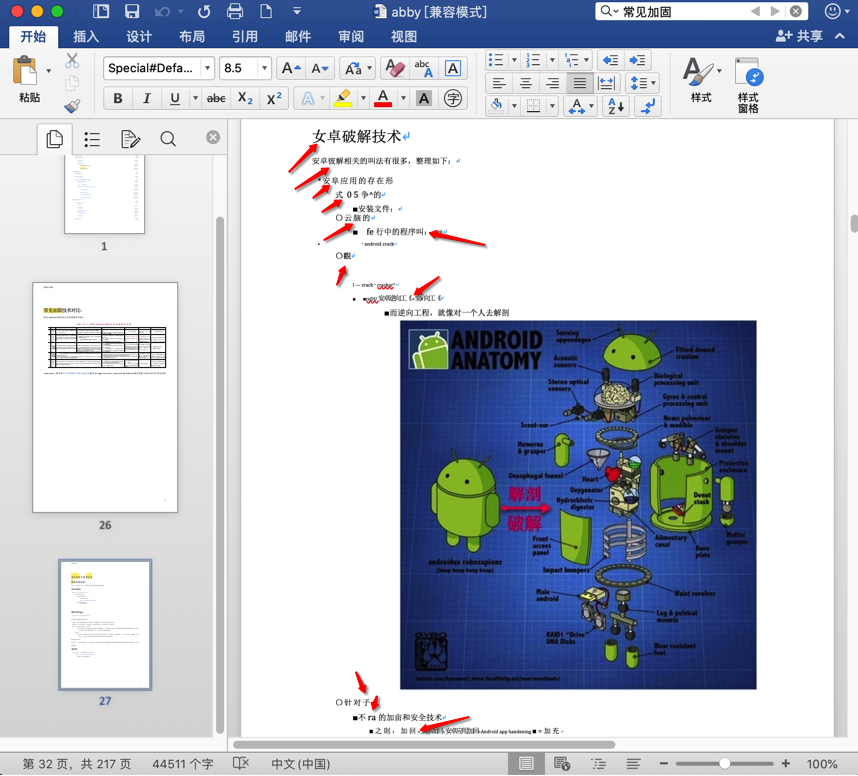Screen dimensions: 858x776
Task: Clear all formatting with the eraser A icon
Action: tap(395, 68)
